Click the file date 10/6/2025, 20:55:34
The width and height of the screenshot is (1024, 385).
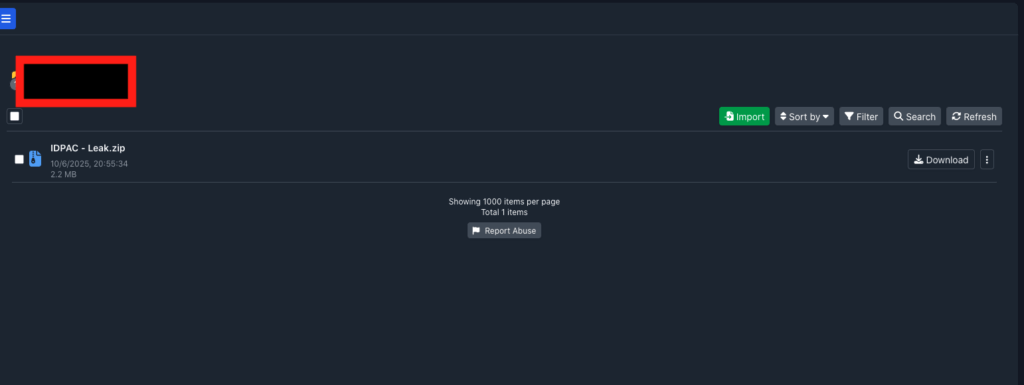point(89,164)
